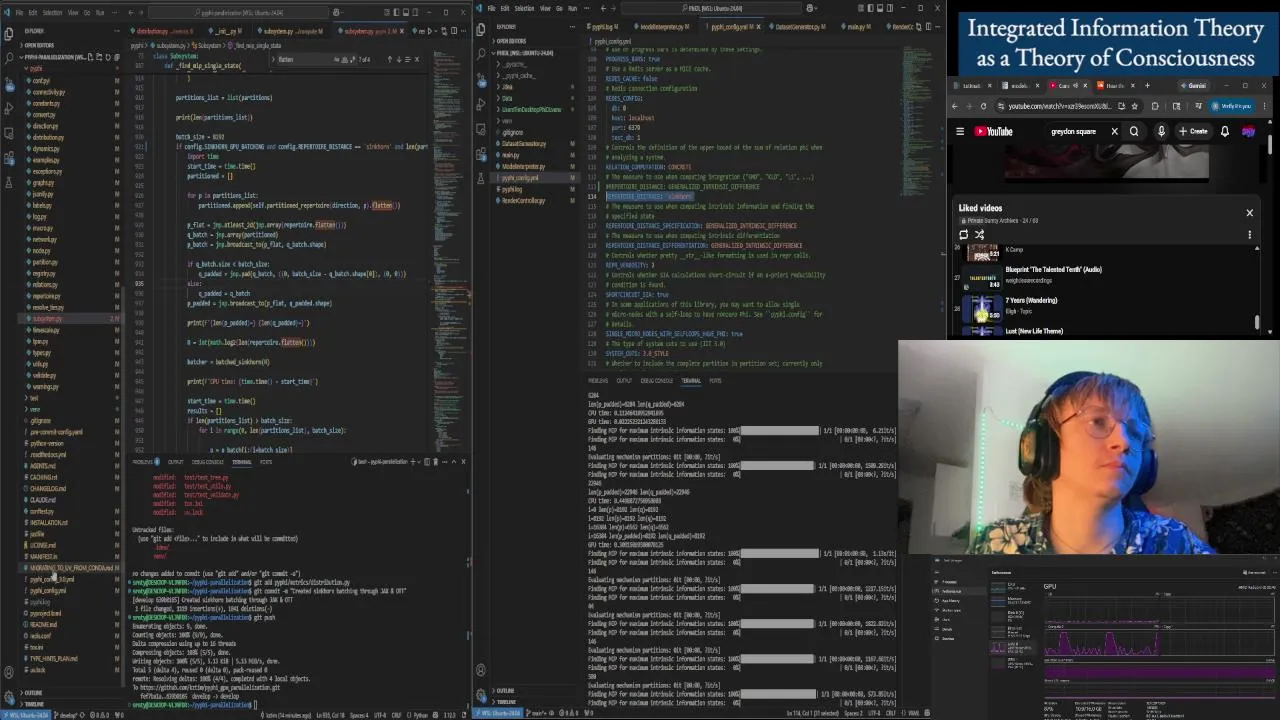
Task: Open YouTube account avatar menu
Action: pyautogui.click(x=1248, y=131)
